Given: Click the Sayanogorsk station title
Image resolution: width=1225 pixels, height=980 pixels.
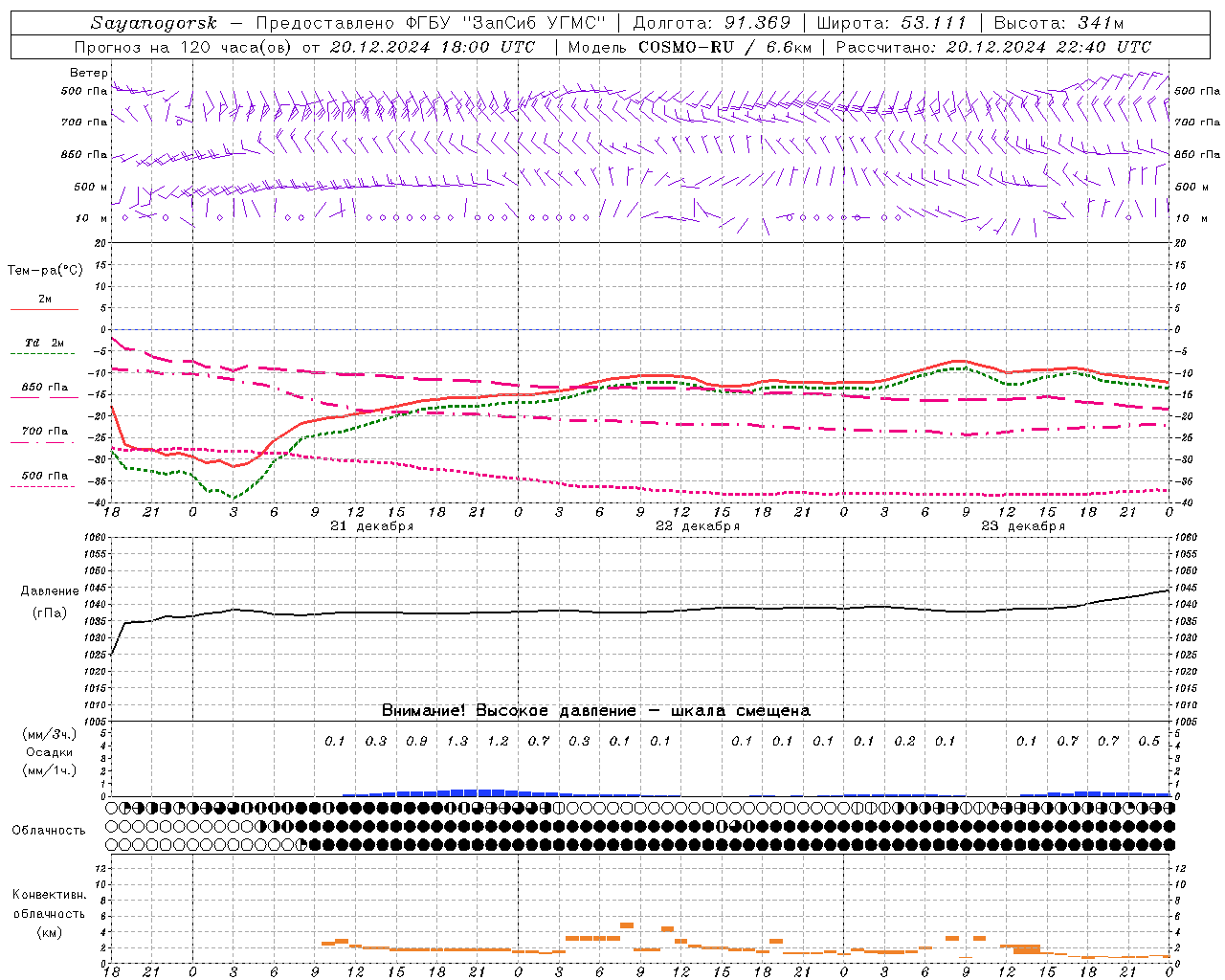Looking at the screenshot, I should [154, 23].
